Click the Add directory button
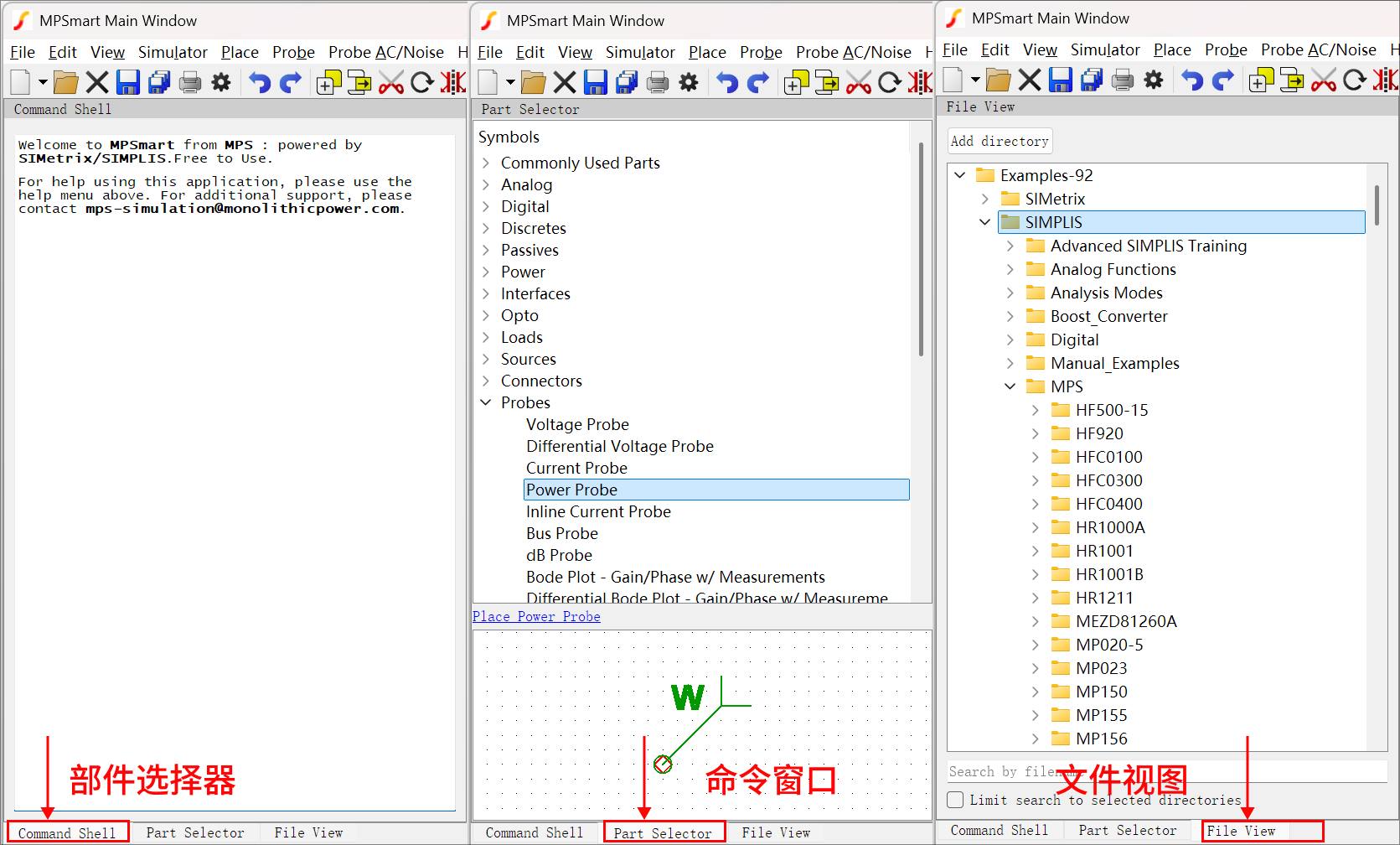 (x=1000, y=141)
